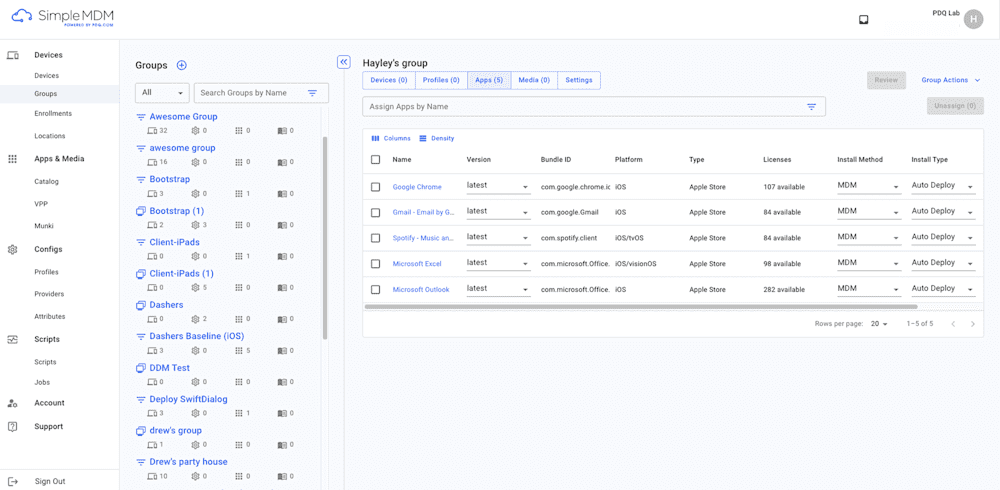Image resolution: width=1000 pixels, height=490 pixels.
Task: Add a new group with plus icon
Action: [181, 65]
